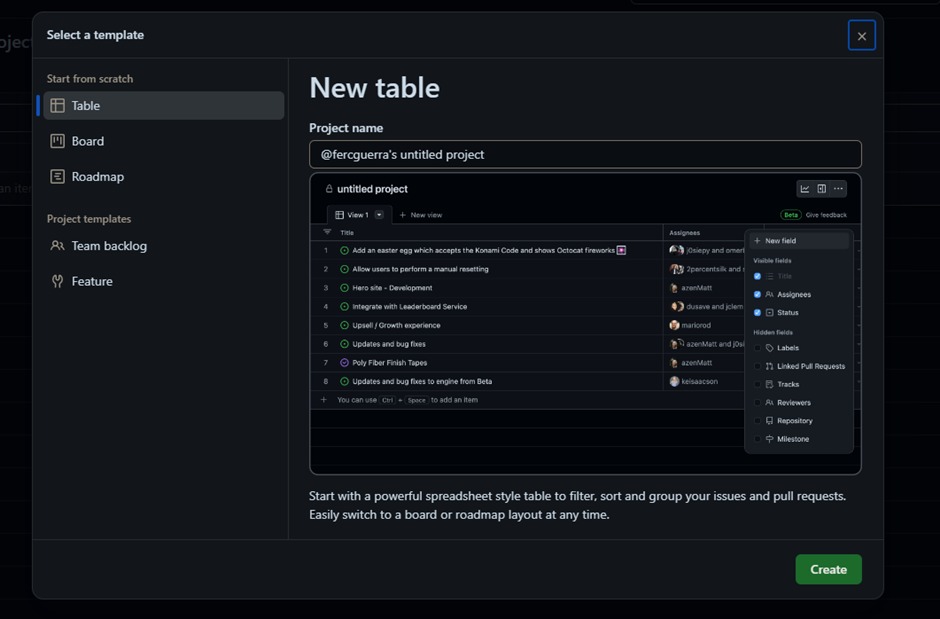
Task: Uncheck the Assignees visible field checkbox
Action: click(757, 295)
